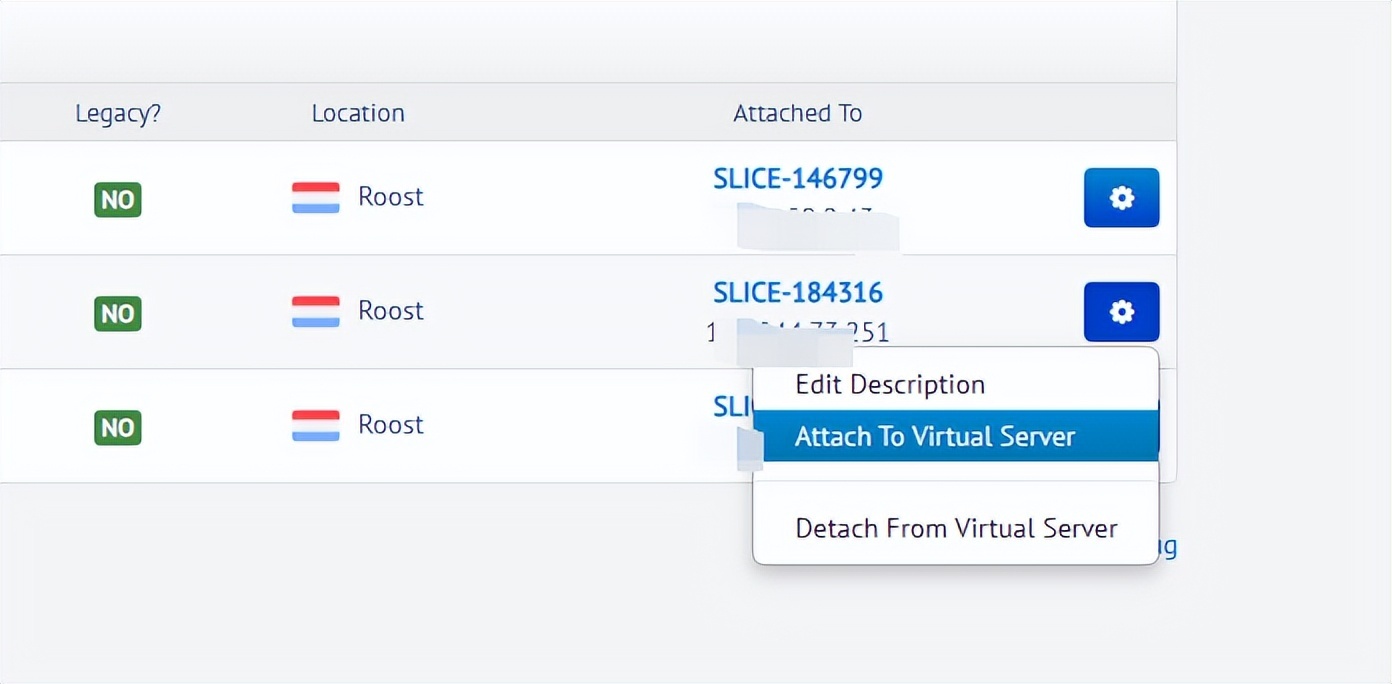Click the flag icon in SLICE-184316 row
This screenshot has width=1392, height=684.
point(316,311)
